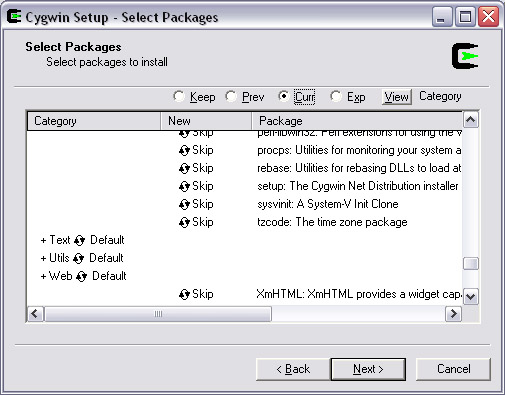Screen dimensions: 505x395
Task: Click 'tzcode: The time zone package' text
Action: 332,222
